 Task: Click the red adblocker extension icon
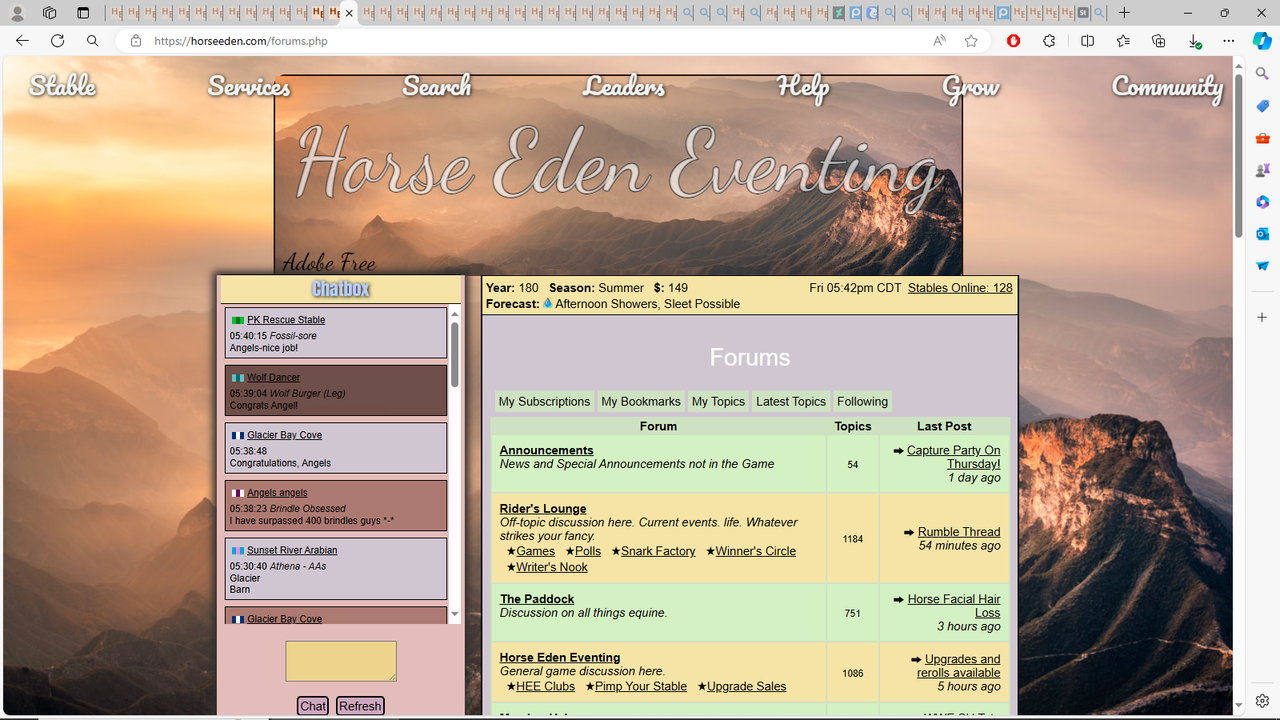(1014, 41)
